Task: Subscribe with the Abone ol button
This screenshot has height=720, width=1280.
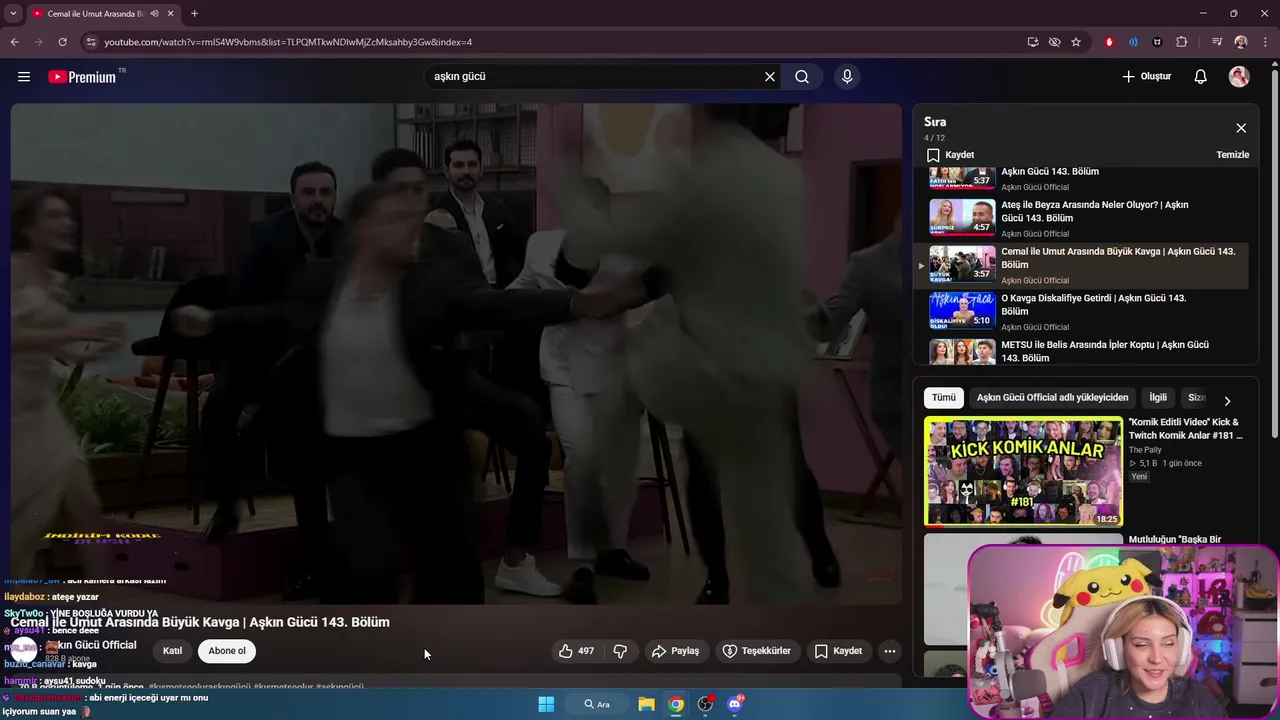Action: point(227,651)
